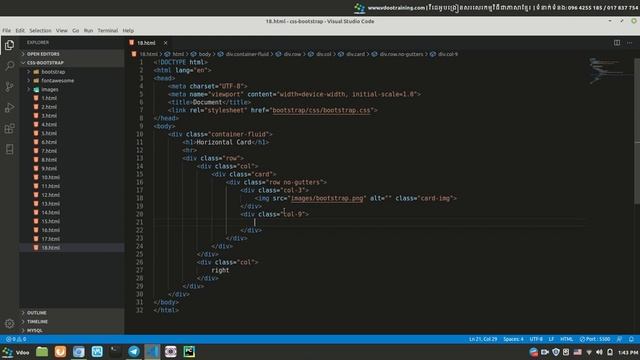Open the View menu
Screen dimensions: 640x360
(x=62, y=31)
